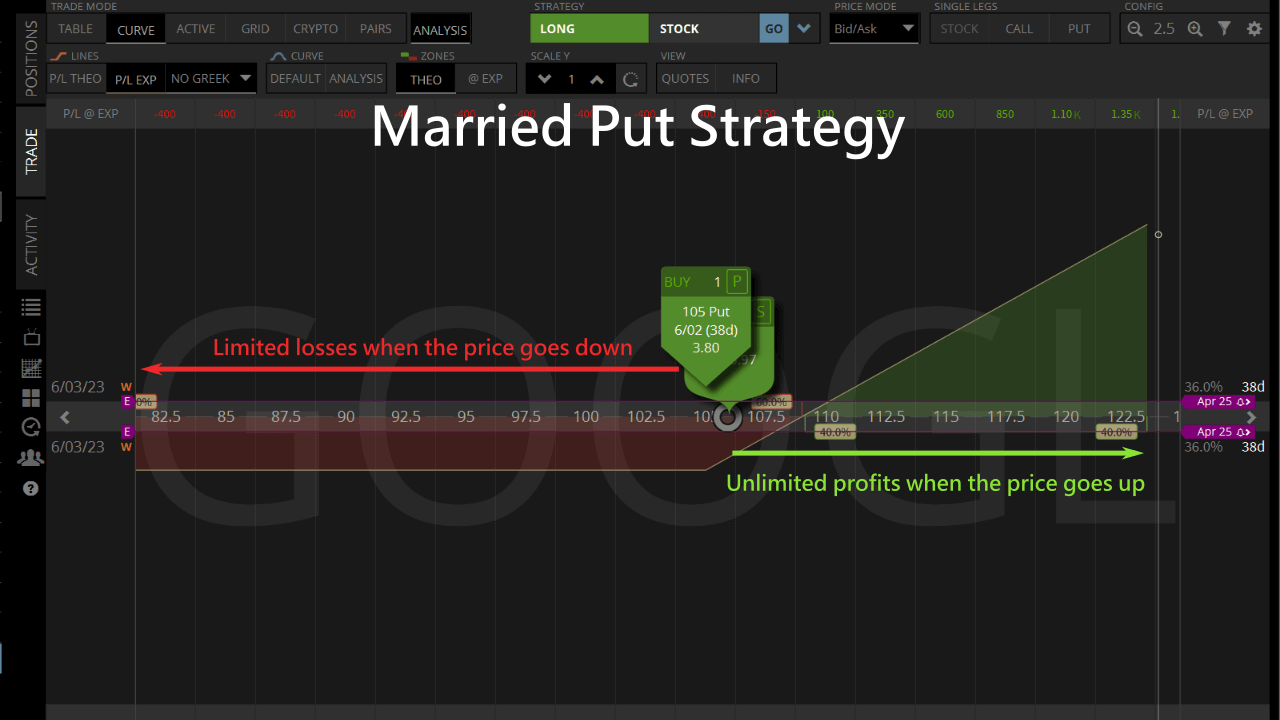1280x720 pixels.
Task: Open the clock history icon in sidebar
Action: (x=31, y=427)
